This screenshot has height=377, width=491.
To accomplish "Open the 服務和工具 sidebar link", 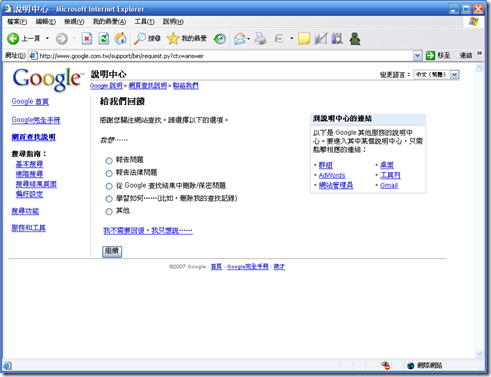I will (x=28, y=228).
